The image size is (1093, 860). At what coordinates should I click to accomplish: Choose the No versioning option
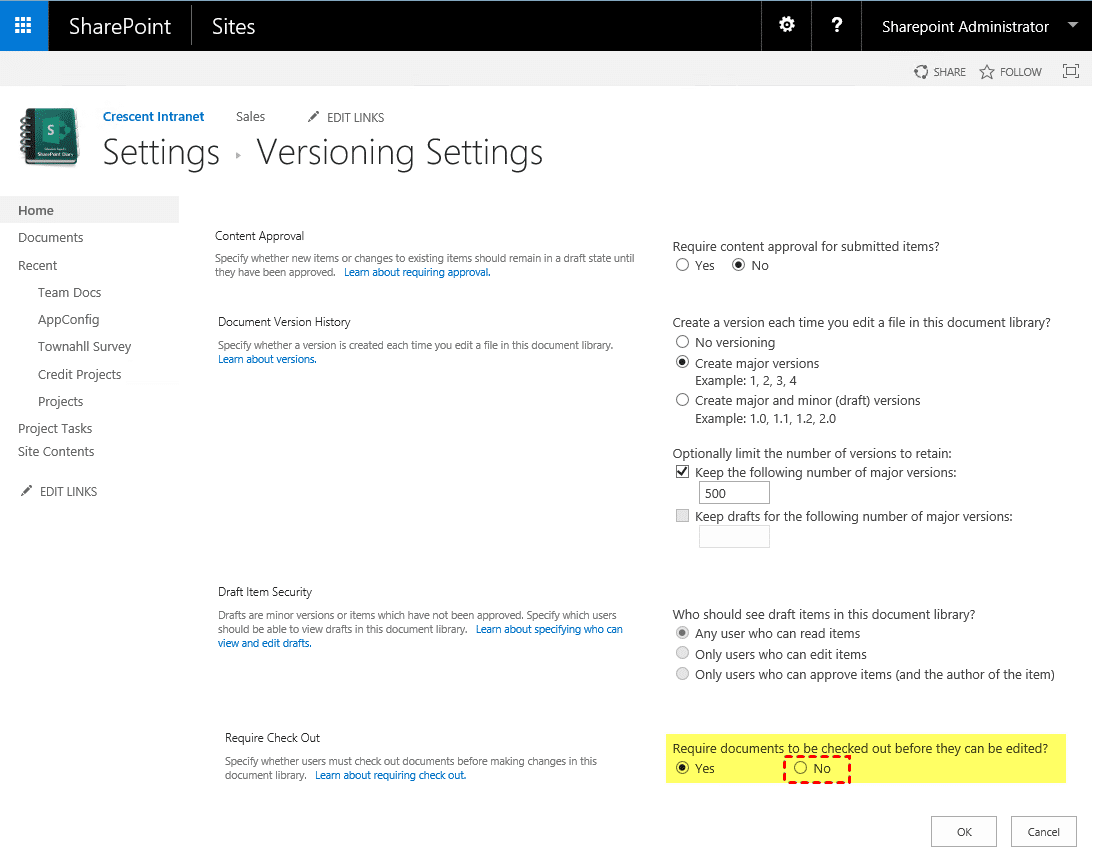[683, 342]
